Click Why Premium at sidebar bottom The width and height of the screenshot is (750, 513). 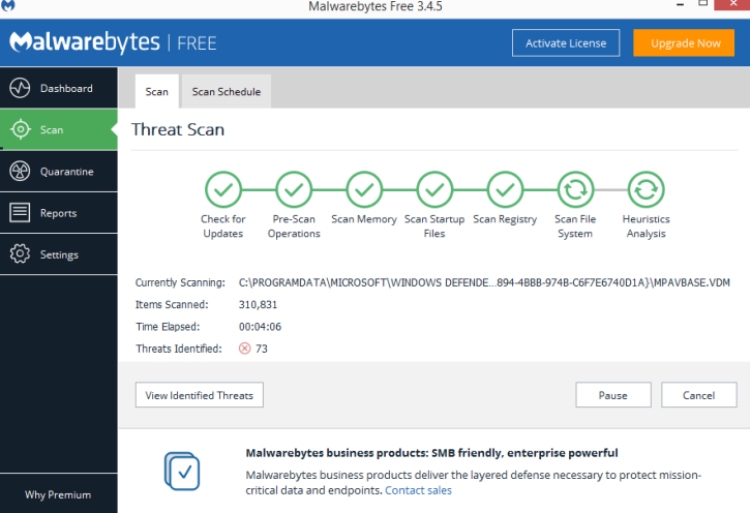coord(58,495)
